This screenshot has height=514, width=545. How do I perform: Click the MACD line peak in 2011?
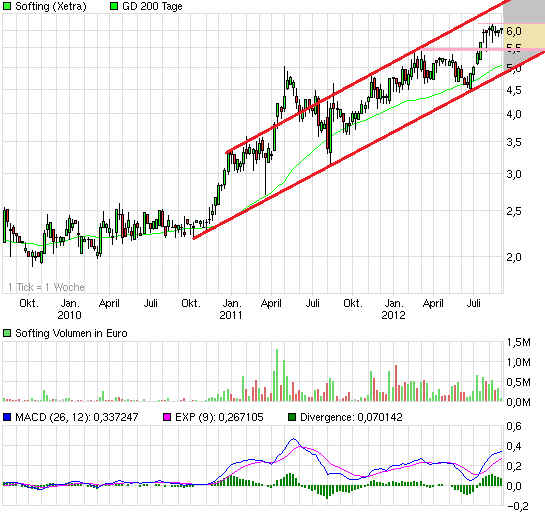click(294, 439)
